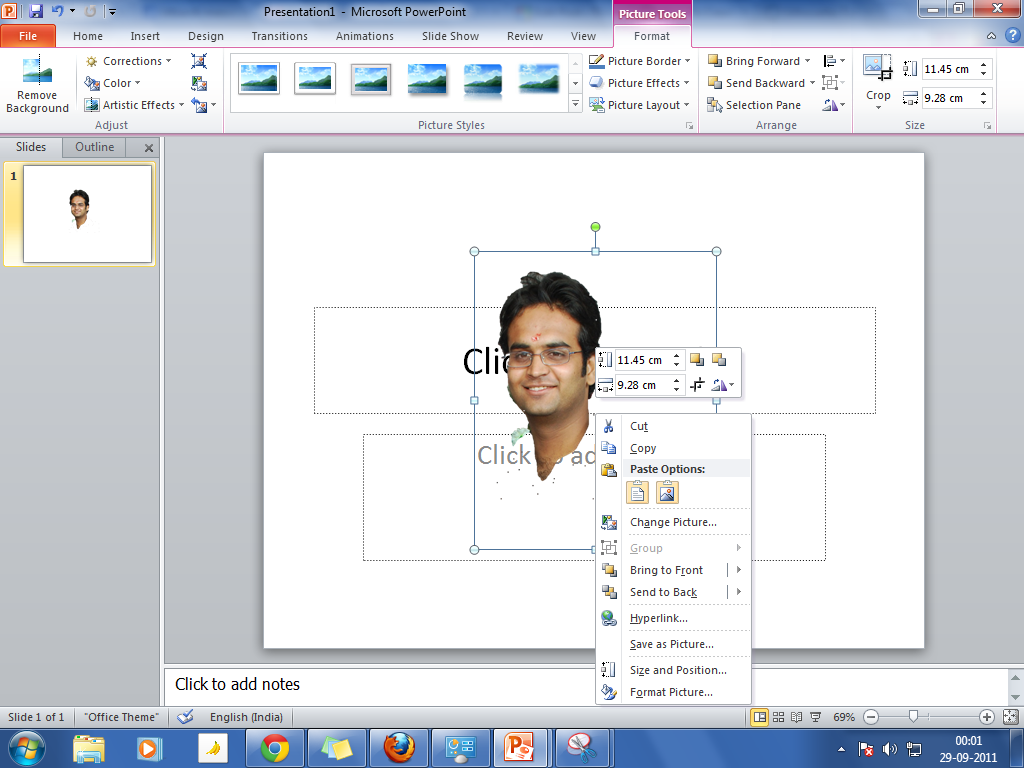Screen dimensions: 1024x768
Task: Open the Transitions ribbon tab
Action: click(x=279, y=36)
